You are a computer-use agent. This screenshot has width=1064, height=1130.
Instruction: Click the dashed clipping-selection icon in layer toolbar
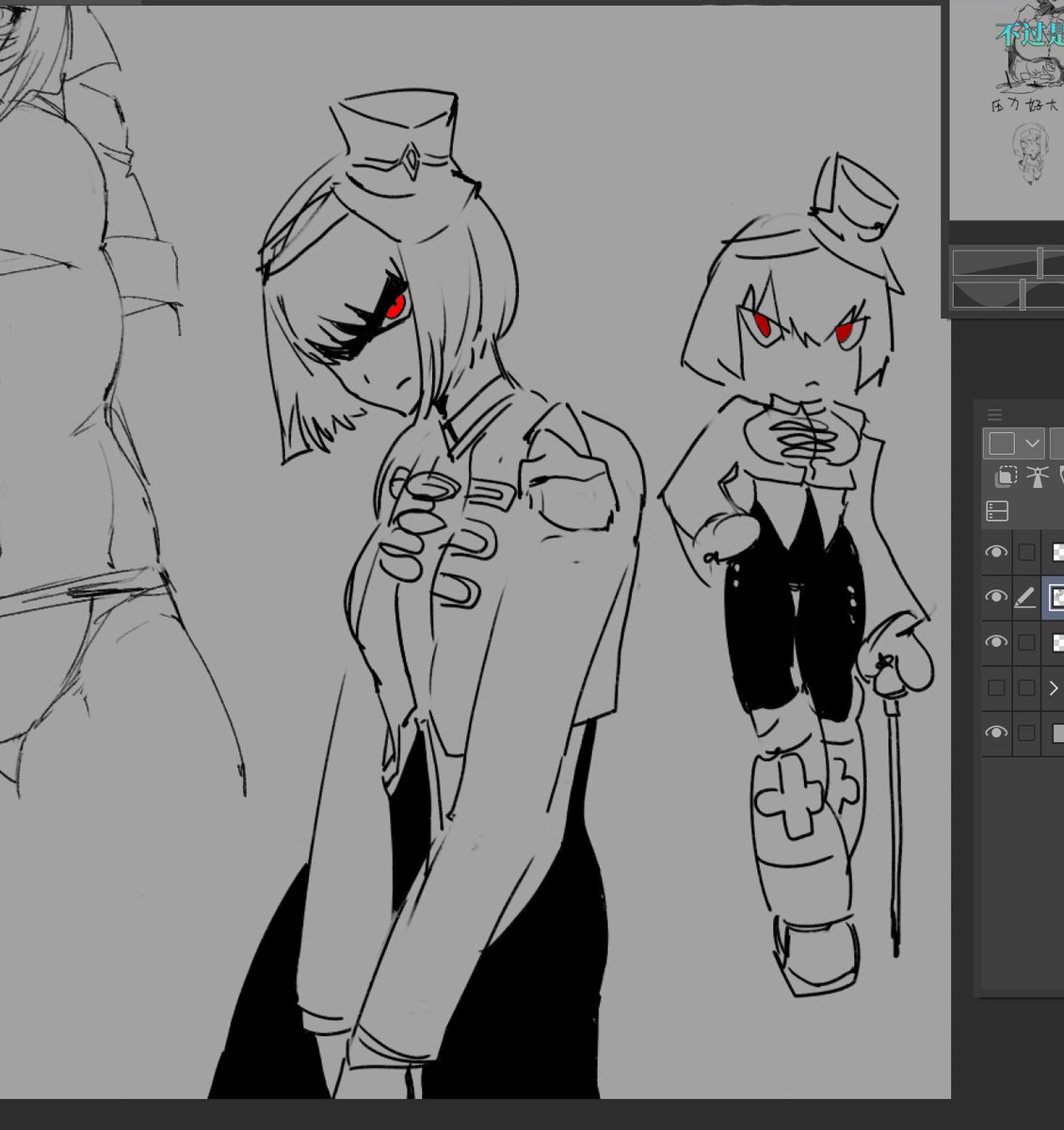(1006, 476)
